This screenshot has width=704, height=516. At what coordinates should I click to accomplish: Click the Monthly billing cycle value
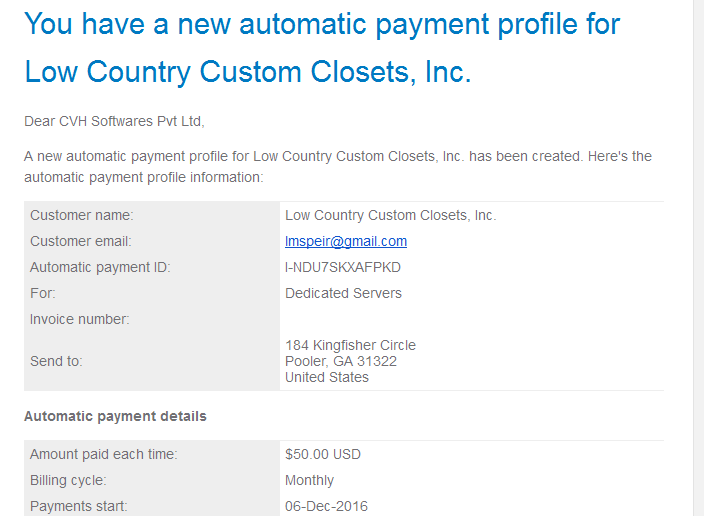point(309,481)
